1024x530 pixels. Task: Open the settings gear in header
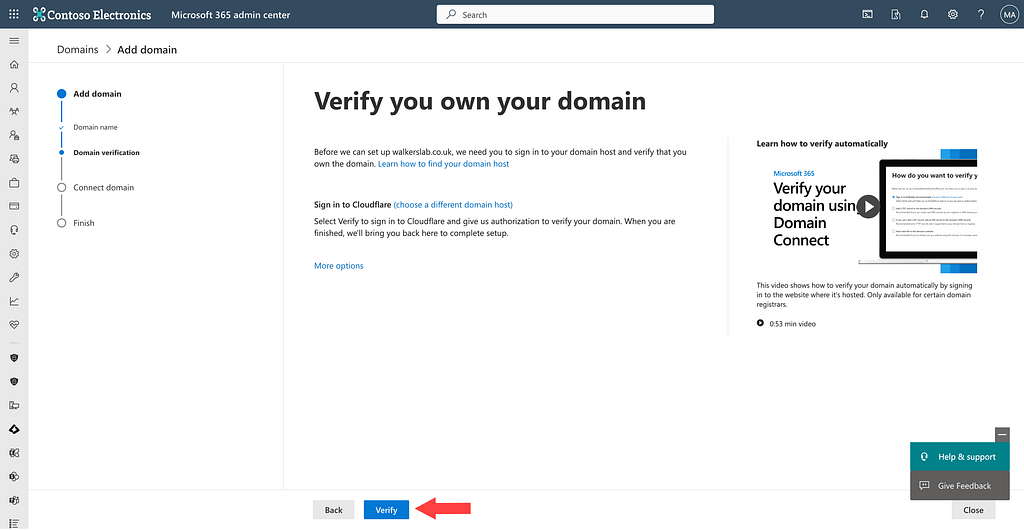[952, 15]
